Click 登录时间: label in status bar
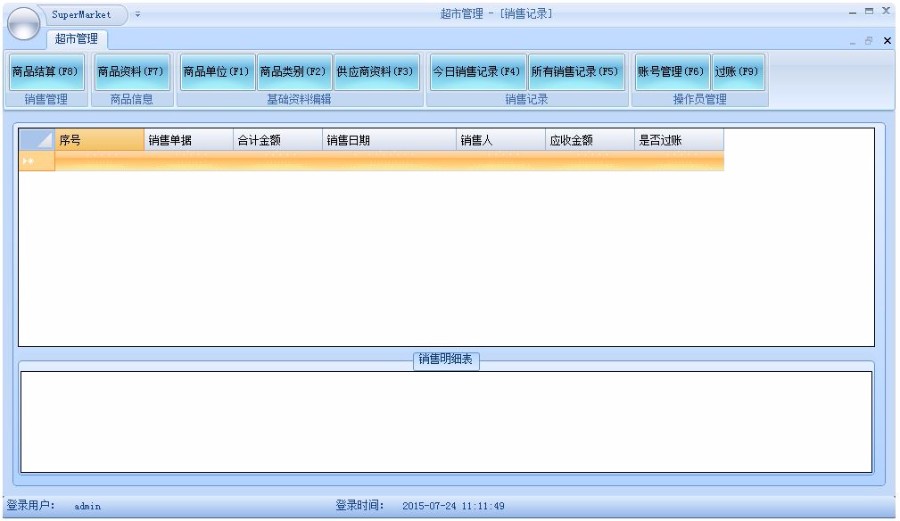Image resolution: width=900 pixels, height=521 pixels. pyautogui.click(x=359, y=506)
